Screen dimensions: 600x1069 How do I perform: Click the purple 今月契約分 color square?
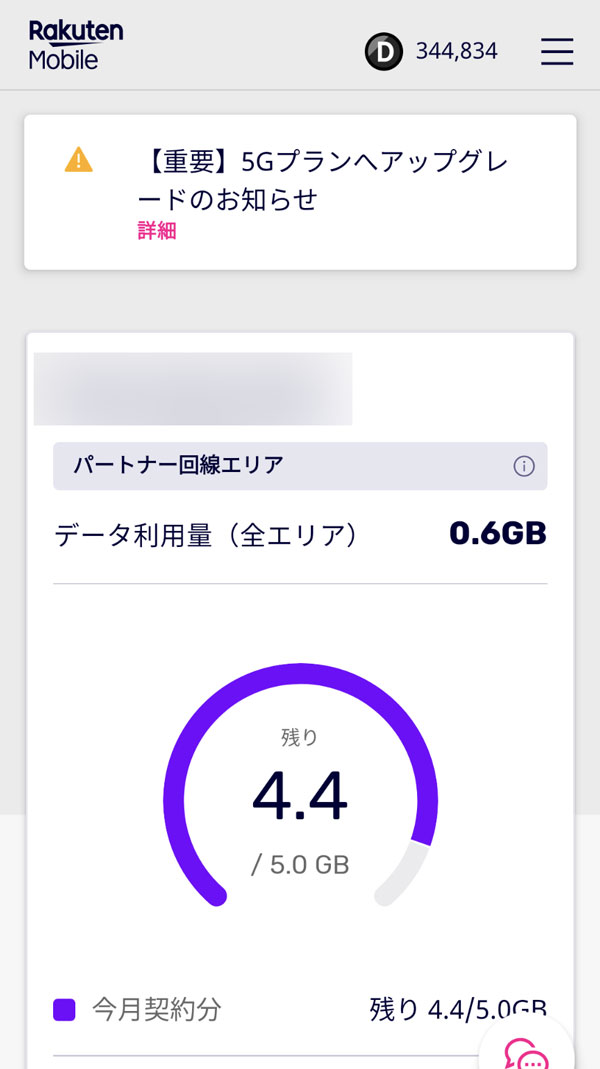pos(65,1009)
